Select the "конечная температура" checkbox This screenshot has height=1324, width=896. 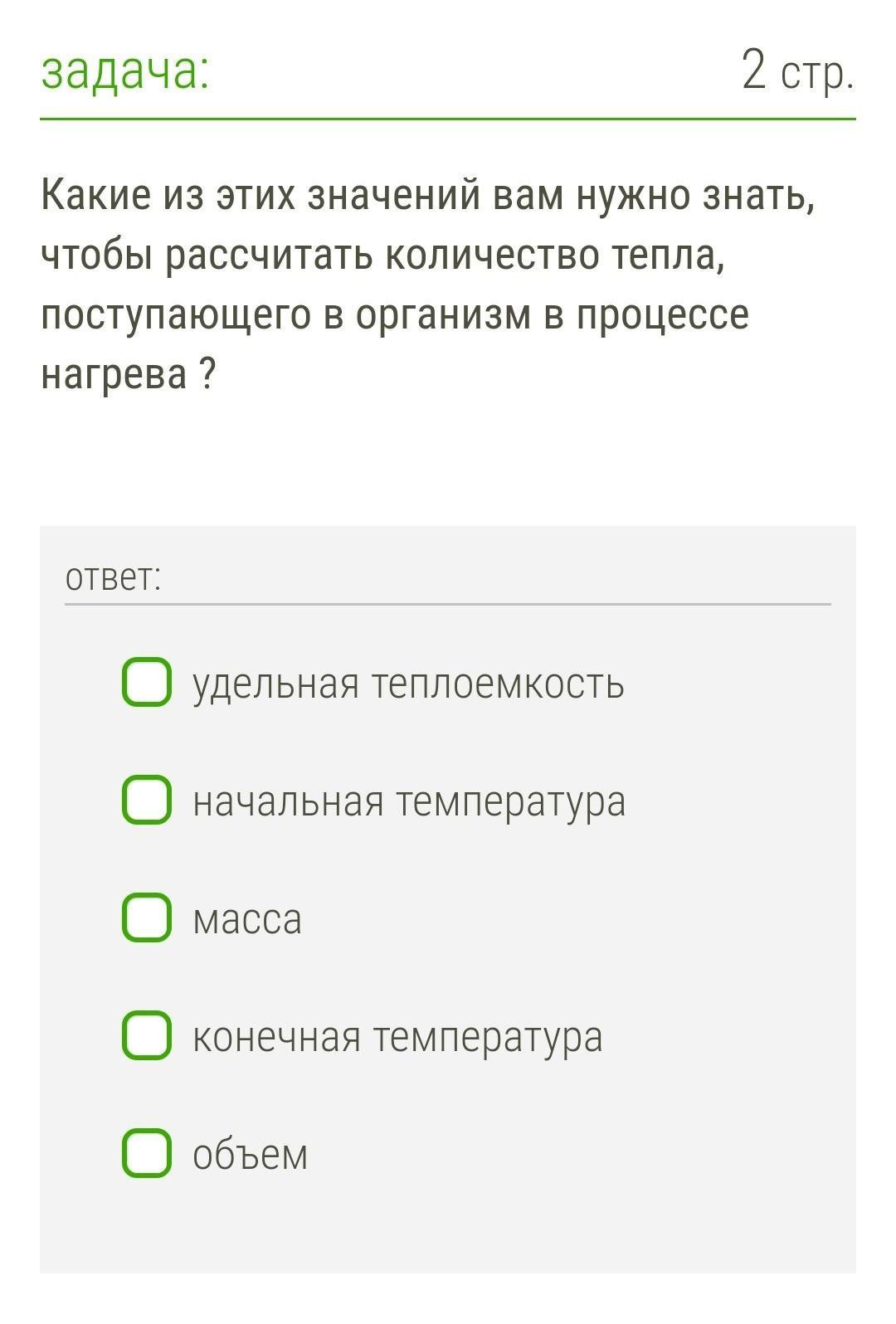click(147, 1035)
